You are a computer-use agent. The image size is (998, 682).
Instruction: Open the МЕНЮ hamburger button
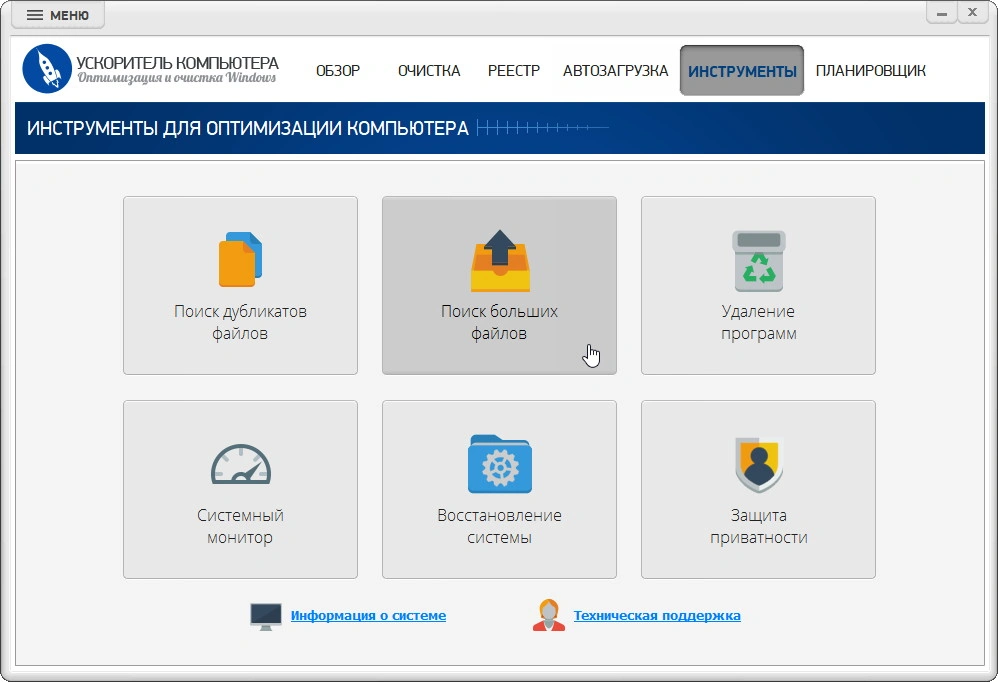[x=58, y=15]
